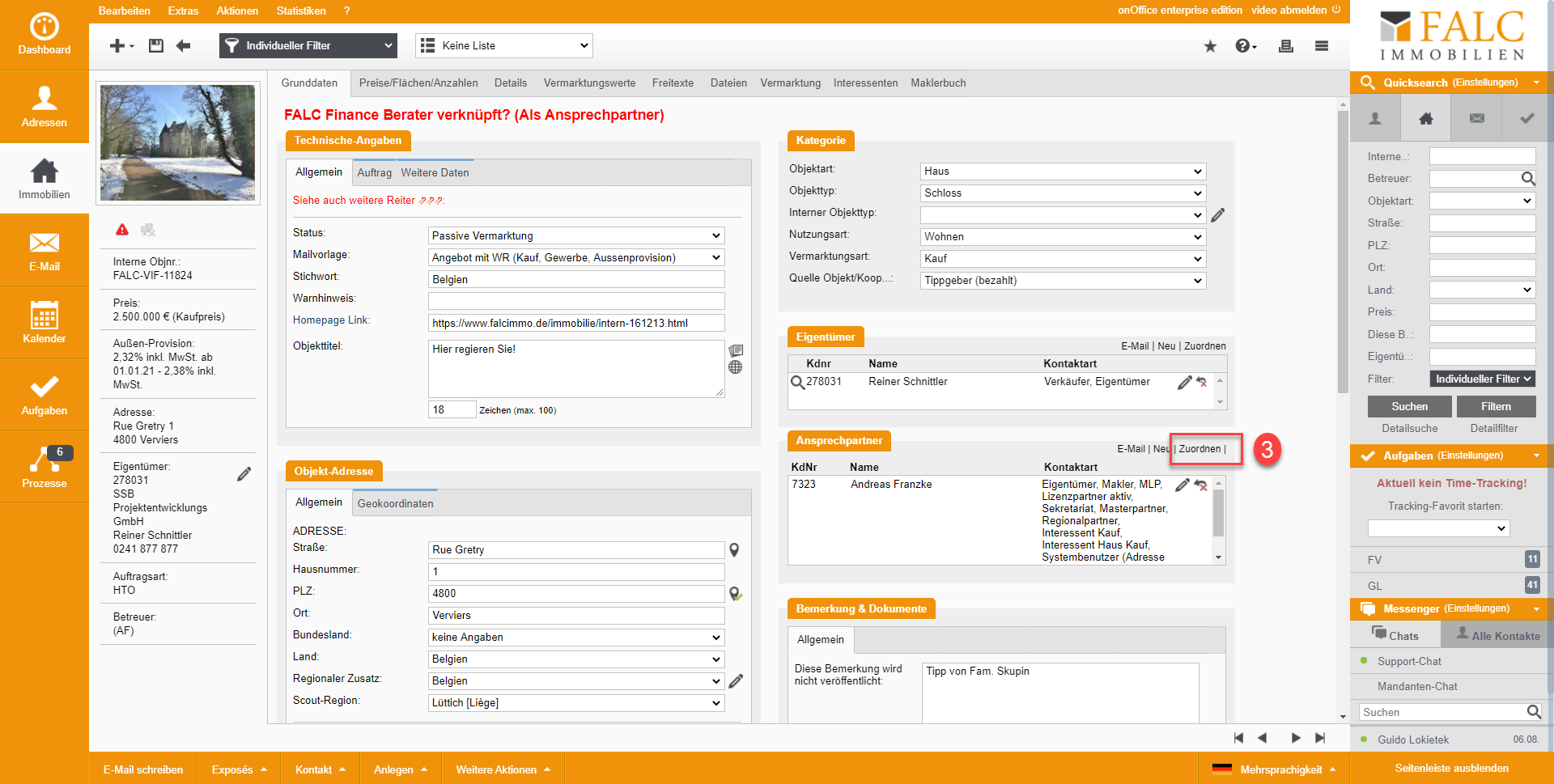Screen dimensions: 1554x784
Task: Open the Kalender module in sidebar
Action: 44,322
